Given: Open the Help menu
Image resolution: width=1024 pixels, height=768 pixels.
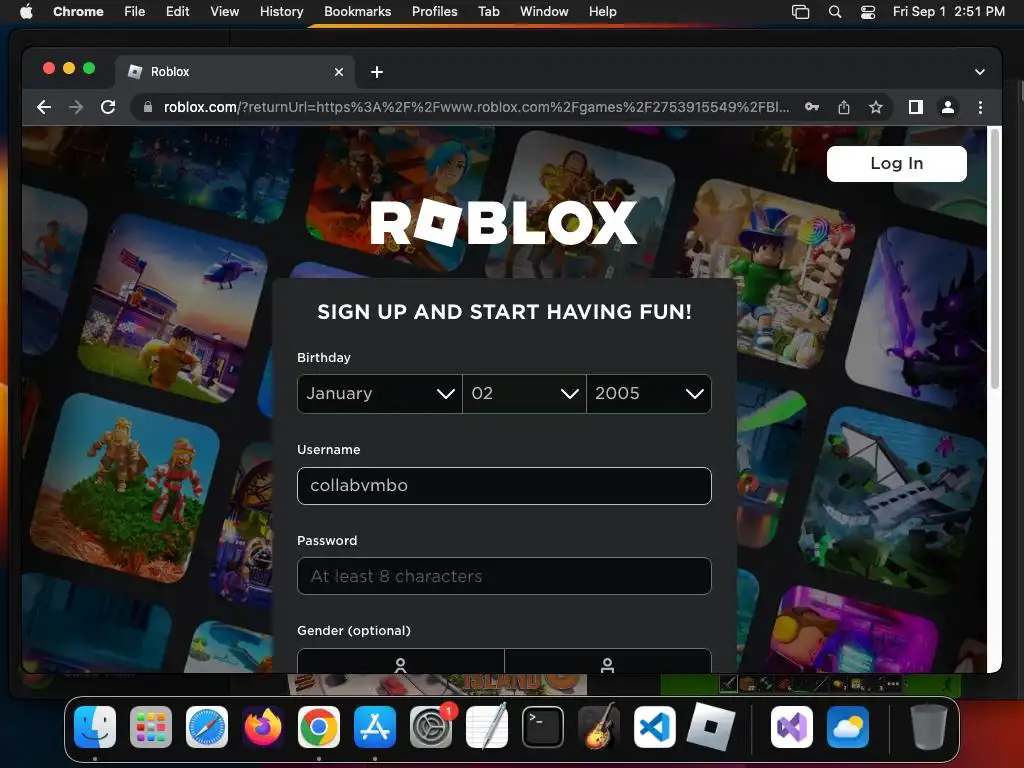Looking at the screenshot, I should pos(602,11).
